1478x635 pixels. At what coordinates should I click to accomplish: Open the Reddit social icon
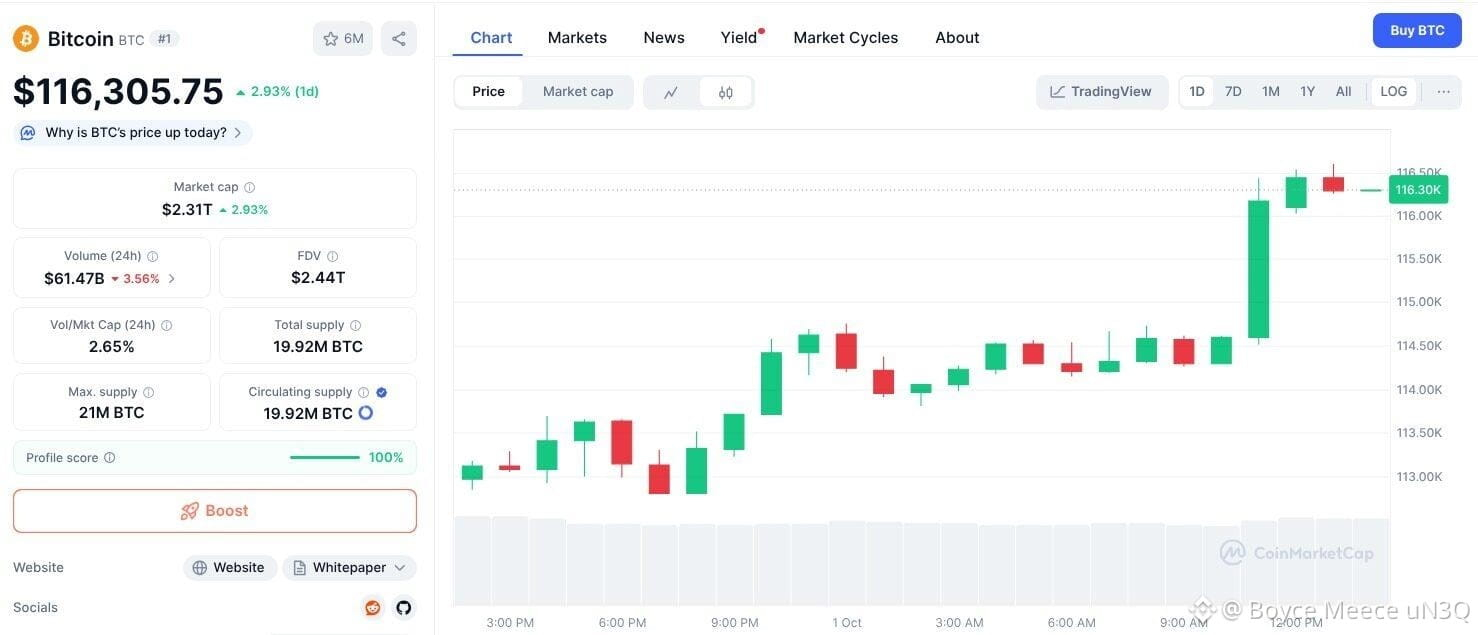373,607
